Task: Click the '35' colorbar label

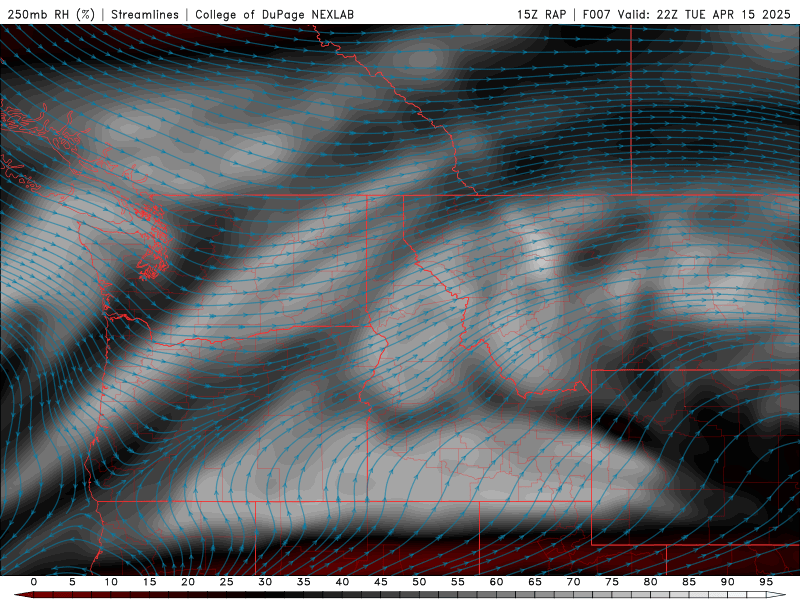Action: (x=304, y=582)
